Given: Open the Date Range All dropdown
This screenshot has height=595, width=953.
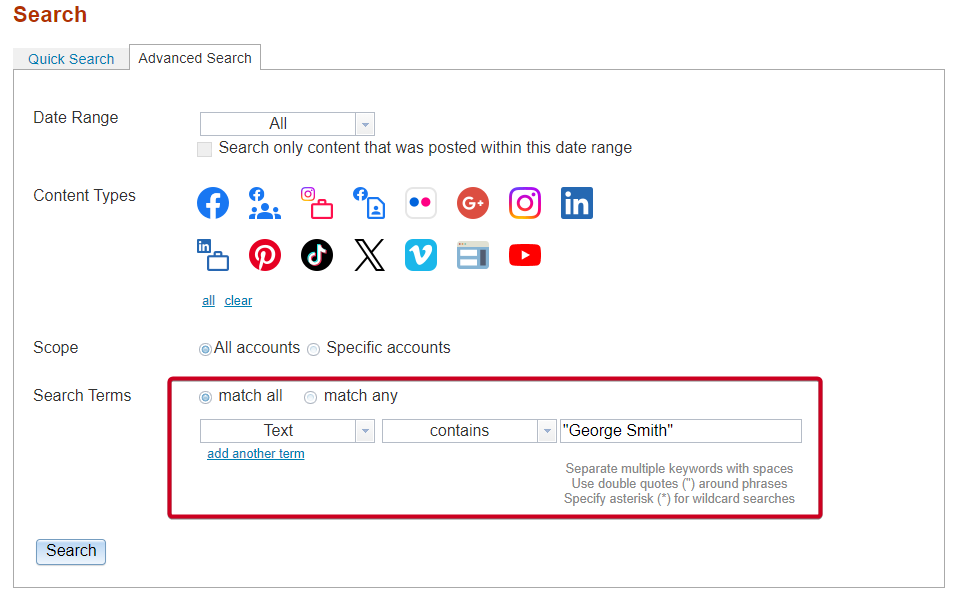Looking at the screenshot, I should point(287,124).
